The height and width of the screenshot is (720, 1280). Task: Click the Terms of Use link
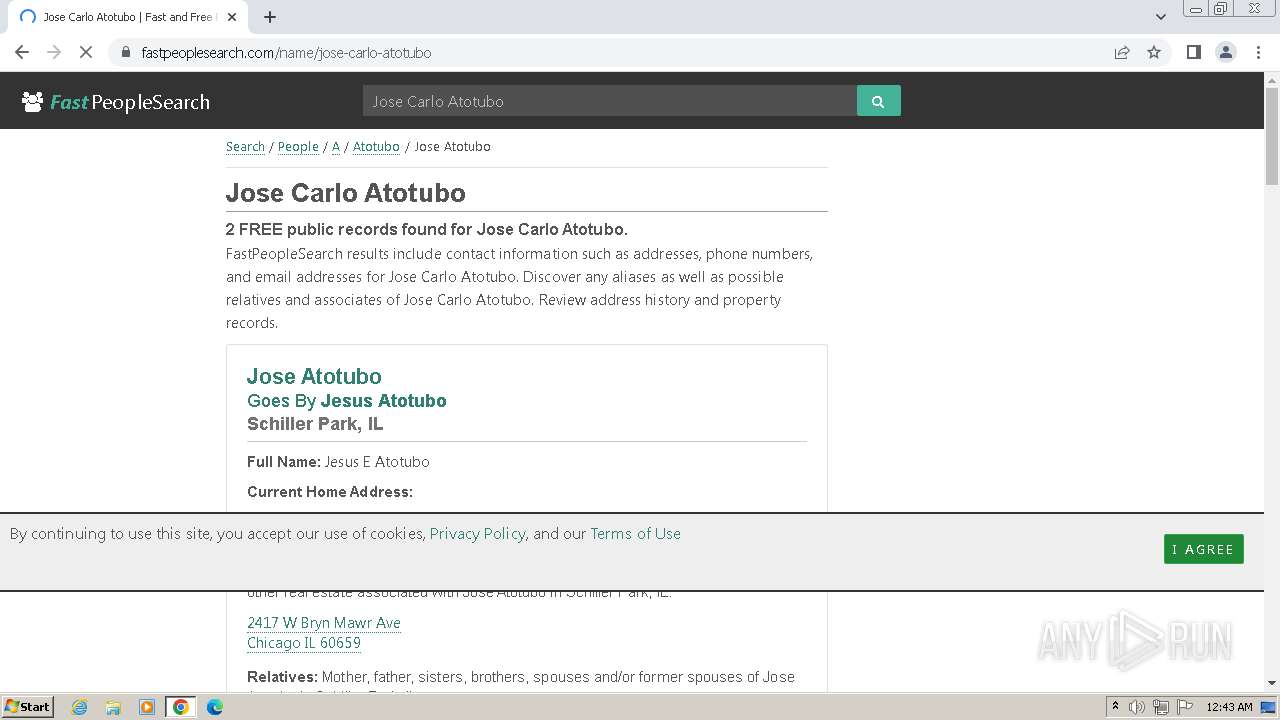[x=635, y=534]
